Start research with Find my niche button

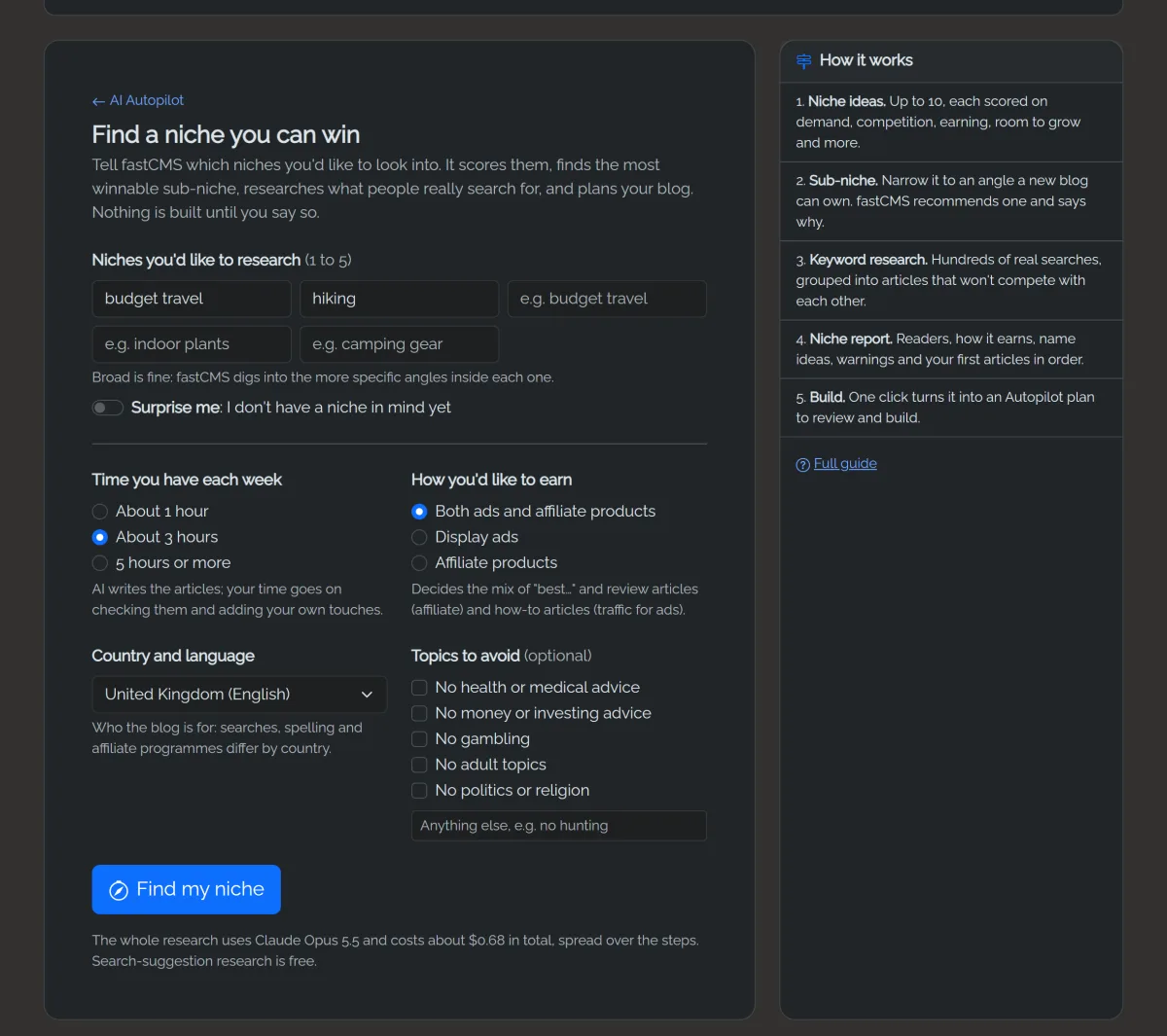coord(186,889)
